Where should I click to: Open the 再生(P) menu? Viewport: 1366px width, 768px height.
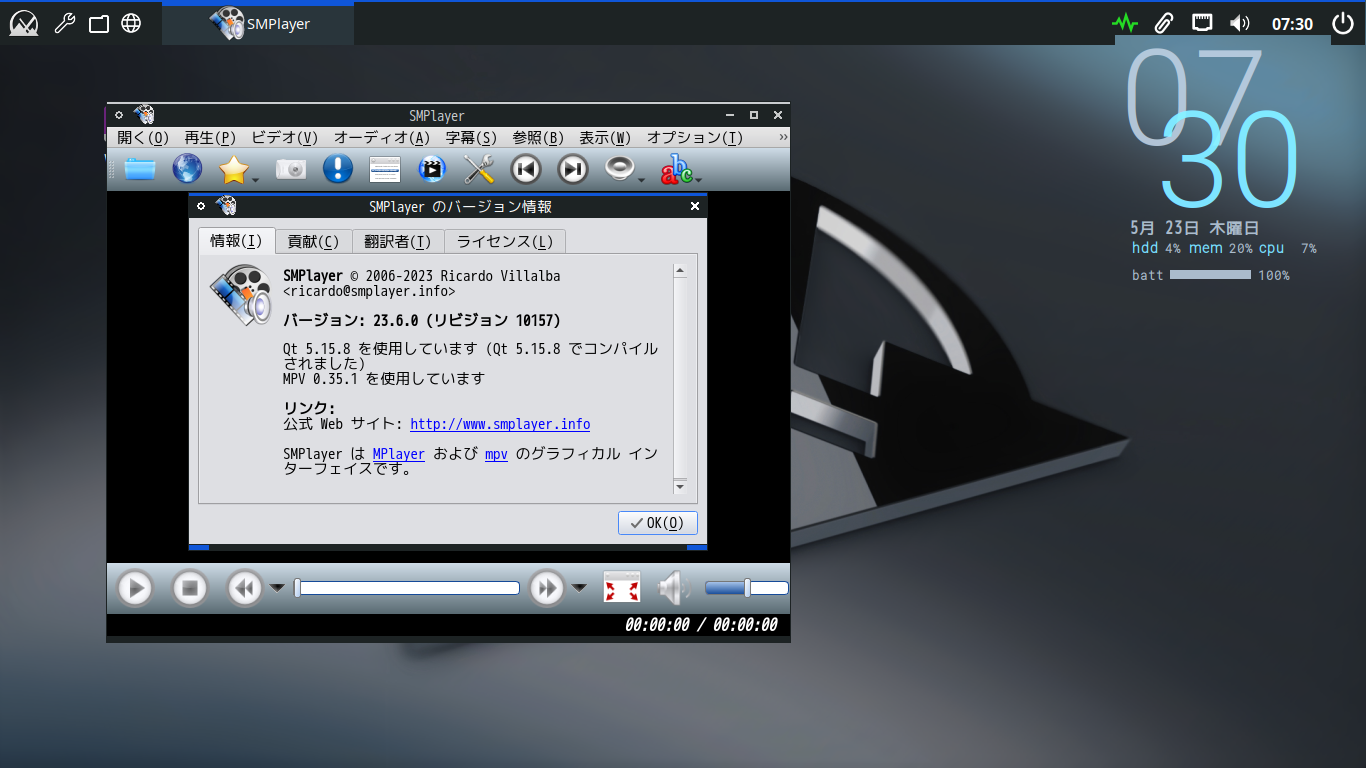[210, 137]
